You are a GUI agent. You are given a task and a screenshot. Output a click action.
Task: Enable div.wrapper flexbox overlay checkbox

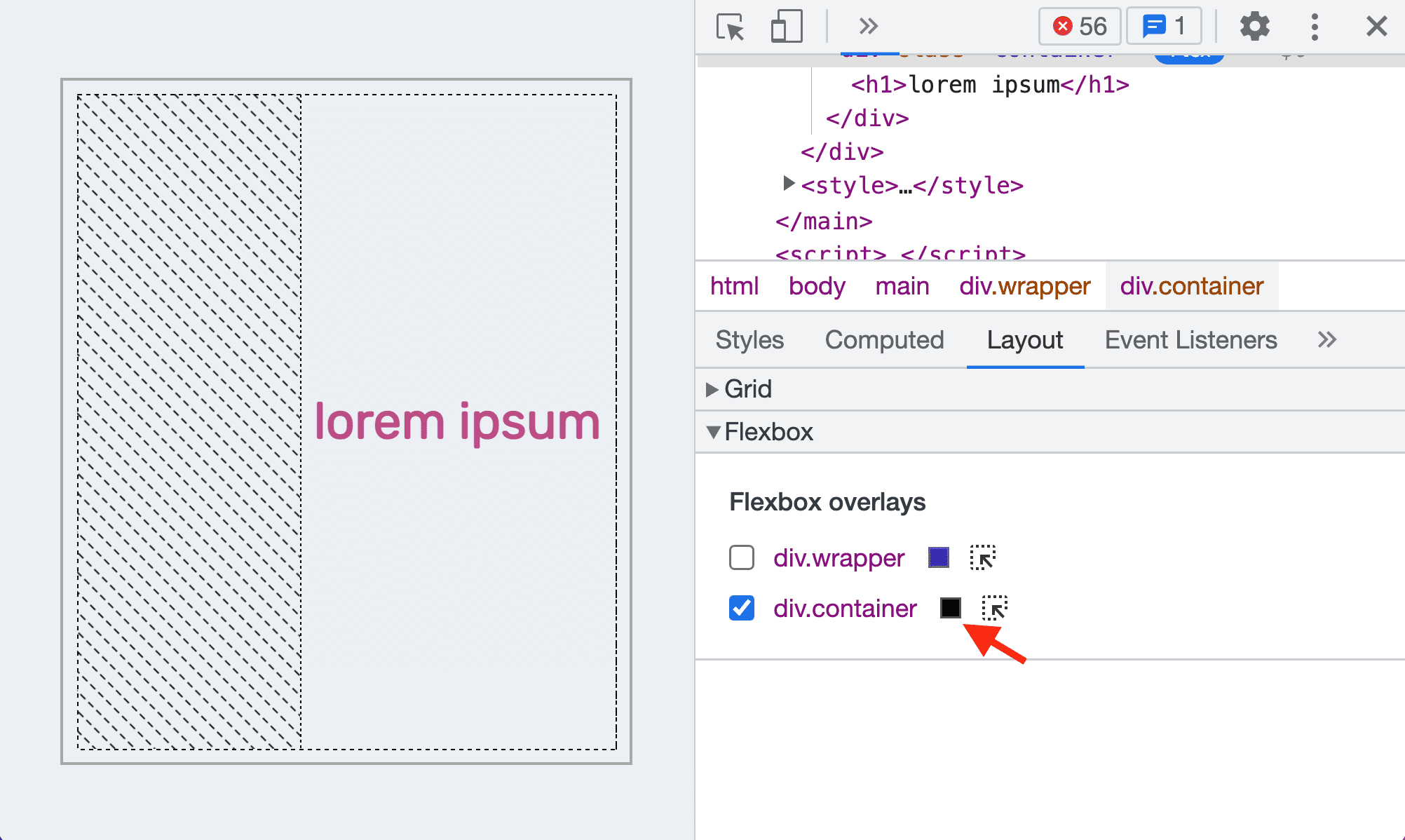(x=741, y=558)
